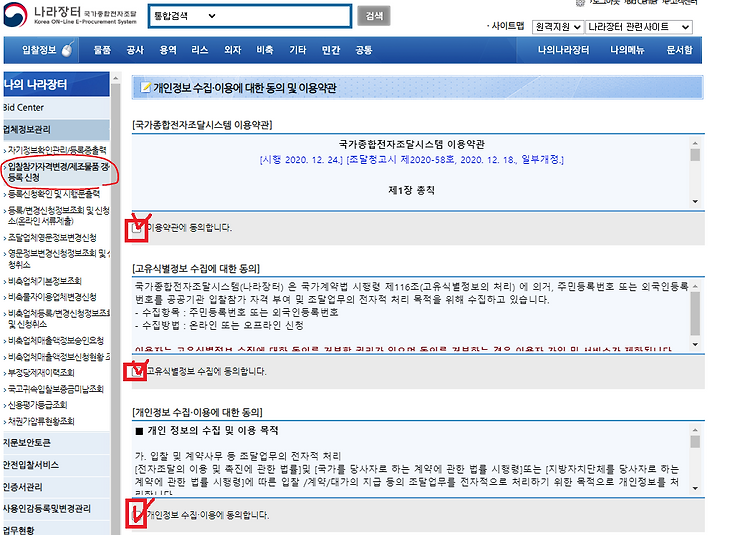Screen dimensions: 750x535
Task: Select the 입찰정보 menu
Action: click(x=39, y=50)
